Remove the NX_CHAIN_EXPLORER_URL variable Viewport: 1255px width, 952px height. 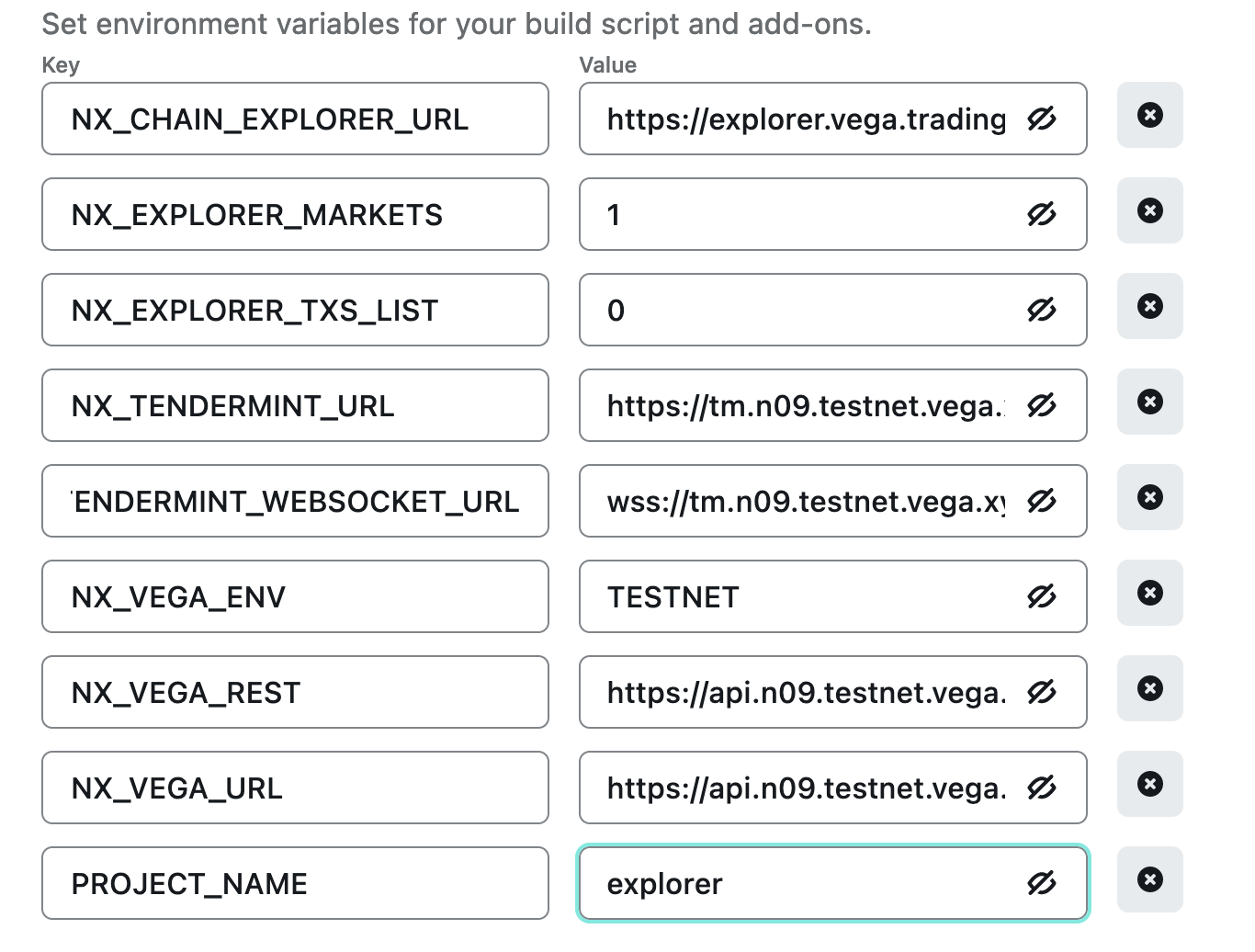pyautogui.click(x=1149, y=115)
